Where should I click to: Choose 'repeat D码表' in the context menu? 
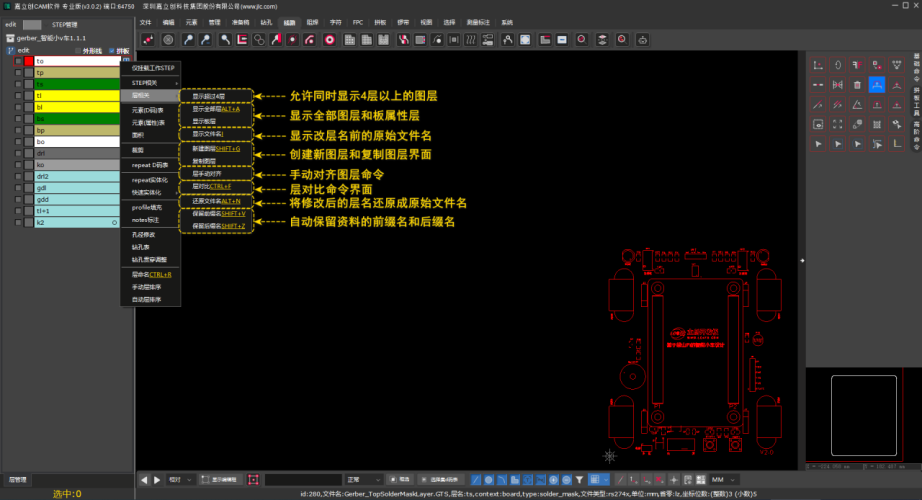click(x=151, y=165)
